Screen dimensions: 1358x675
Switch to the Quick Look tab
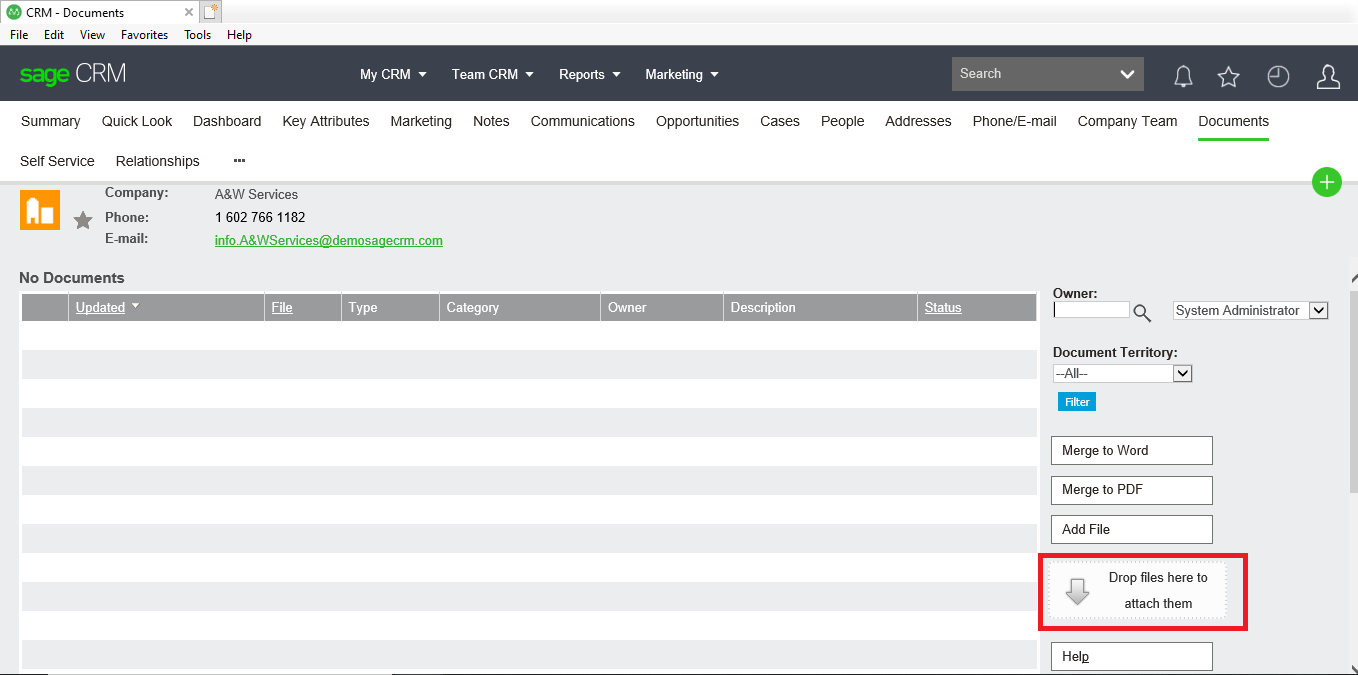137,121
